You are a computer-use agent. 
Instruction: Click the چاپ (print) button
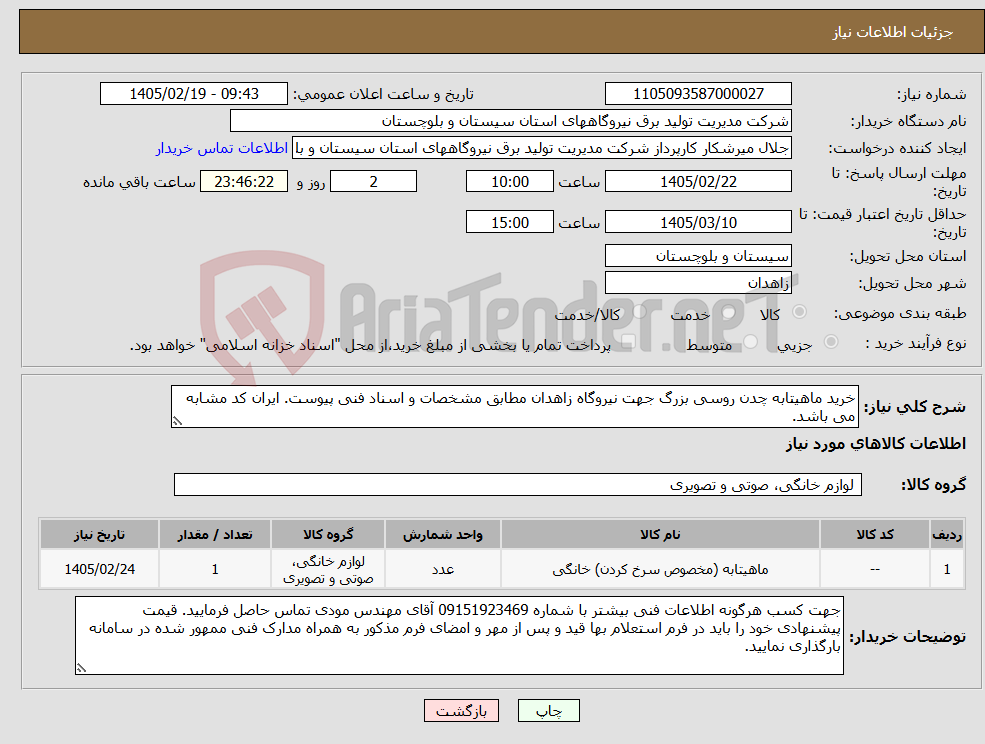point(548,711)
